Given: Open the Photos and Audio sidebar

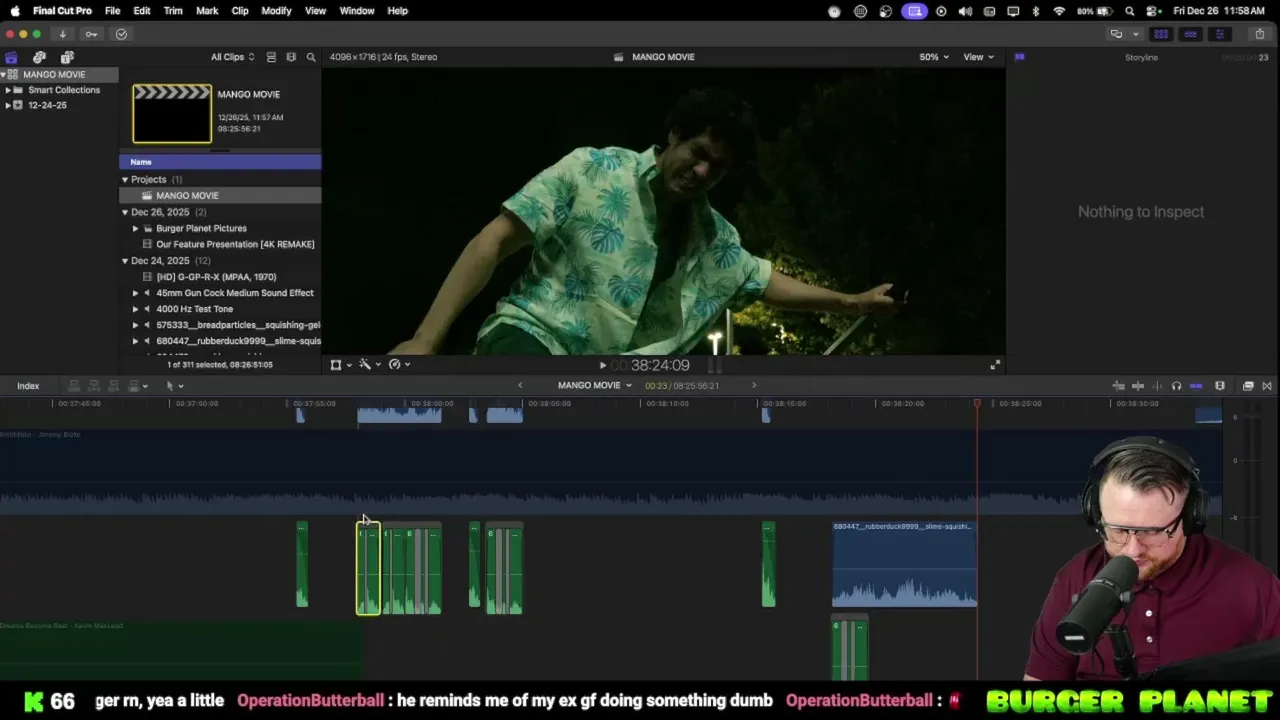Looking at the screenshot, I should pos(39,57).
